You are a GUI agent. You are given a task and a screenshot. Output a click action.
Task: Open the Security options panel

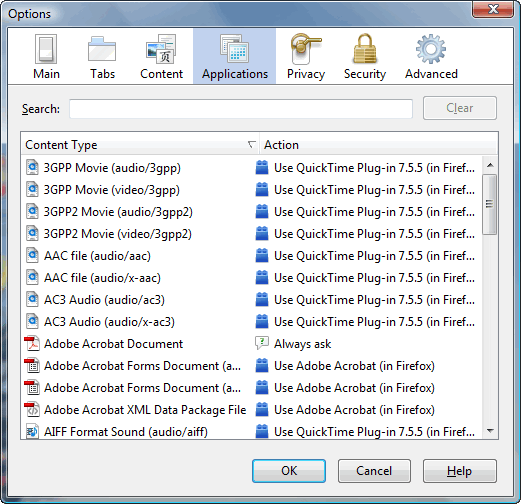click(x=365, y=57)
